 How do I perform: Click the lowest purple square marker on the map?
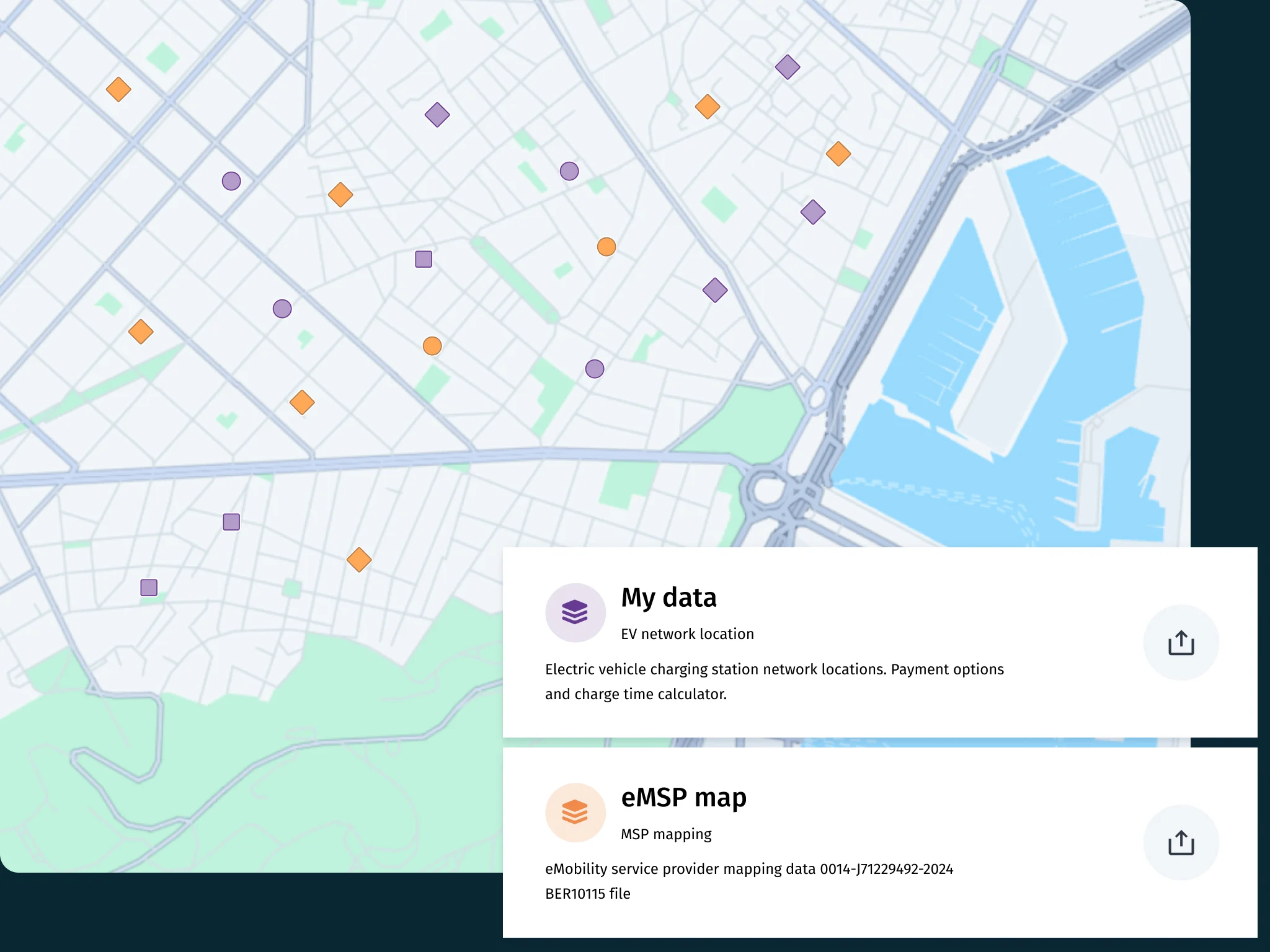click(149, 588)
